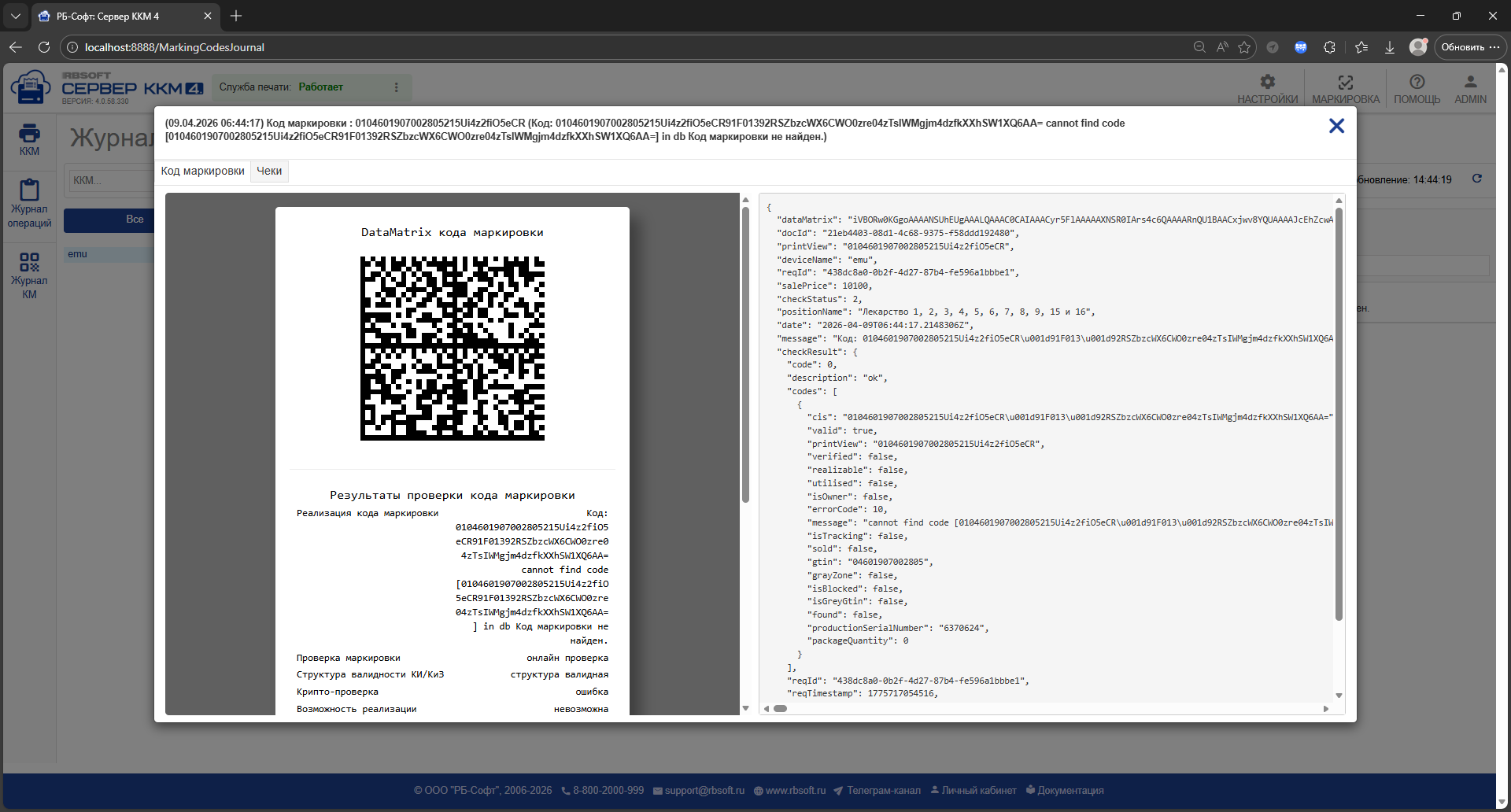Screen dimensions: 1511x812
Task: Select the Все filter button
Action: click(x=109, y=220)
